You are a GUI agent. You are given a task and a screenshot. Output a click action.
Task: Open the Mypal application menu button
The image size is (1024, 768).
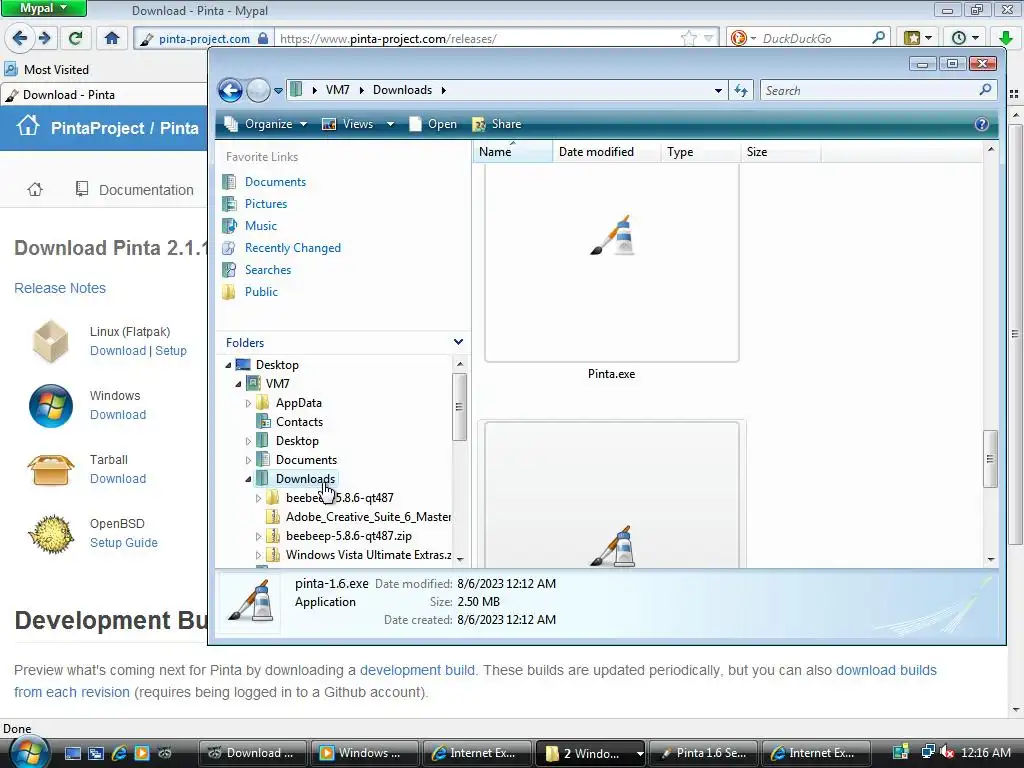coord(44,8)
